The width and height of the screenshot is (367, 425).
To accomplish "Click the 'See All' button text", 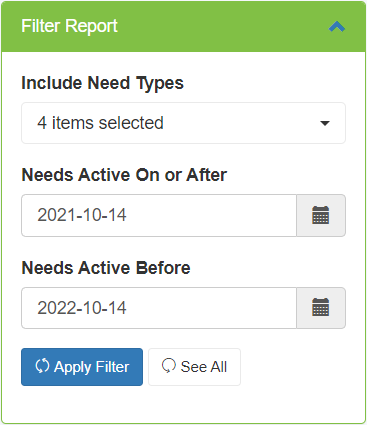I will [x=204, y=367].
